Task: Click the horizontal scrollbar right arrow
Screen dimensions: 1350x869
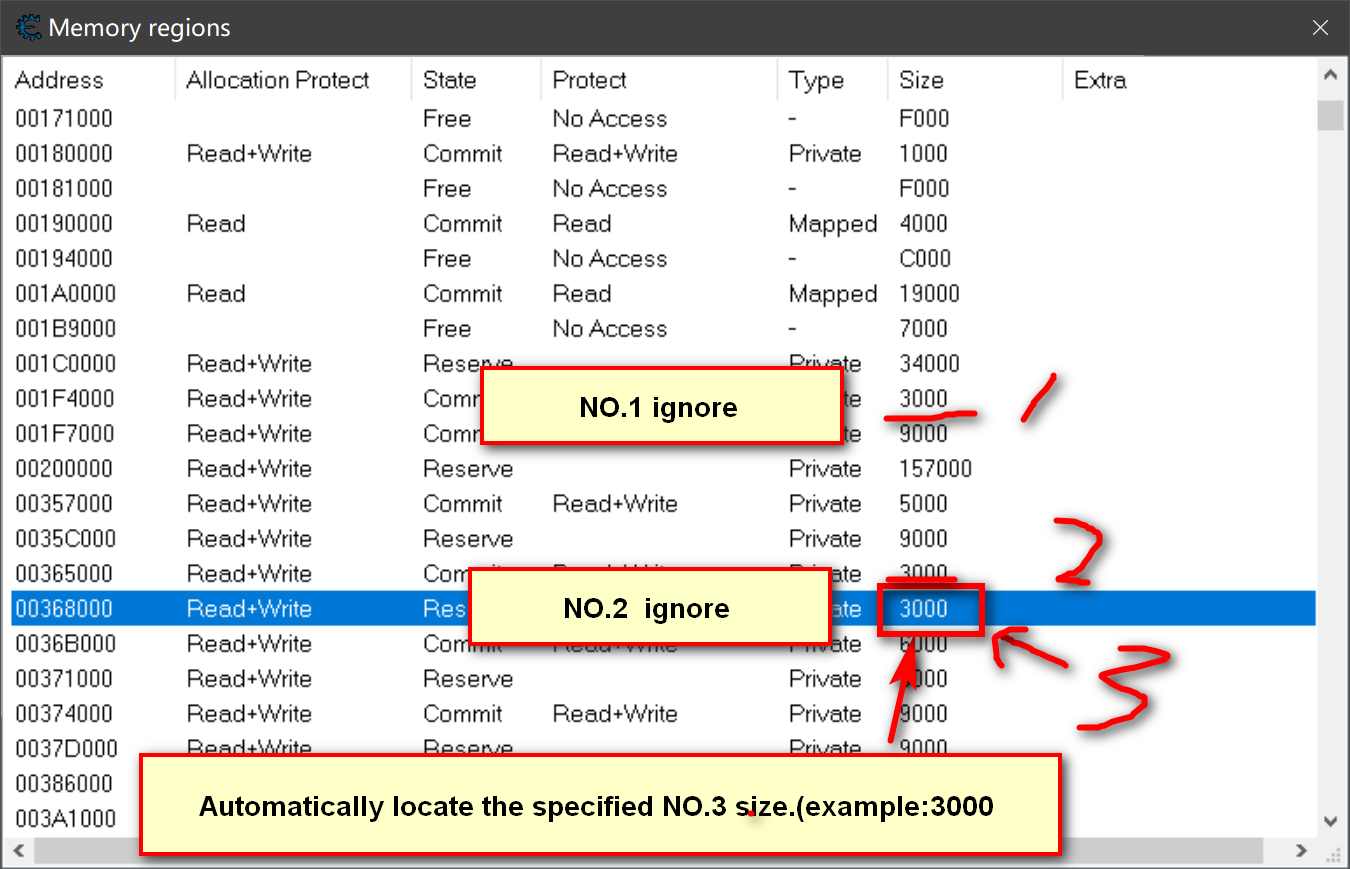Action: coord(1302,851)
